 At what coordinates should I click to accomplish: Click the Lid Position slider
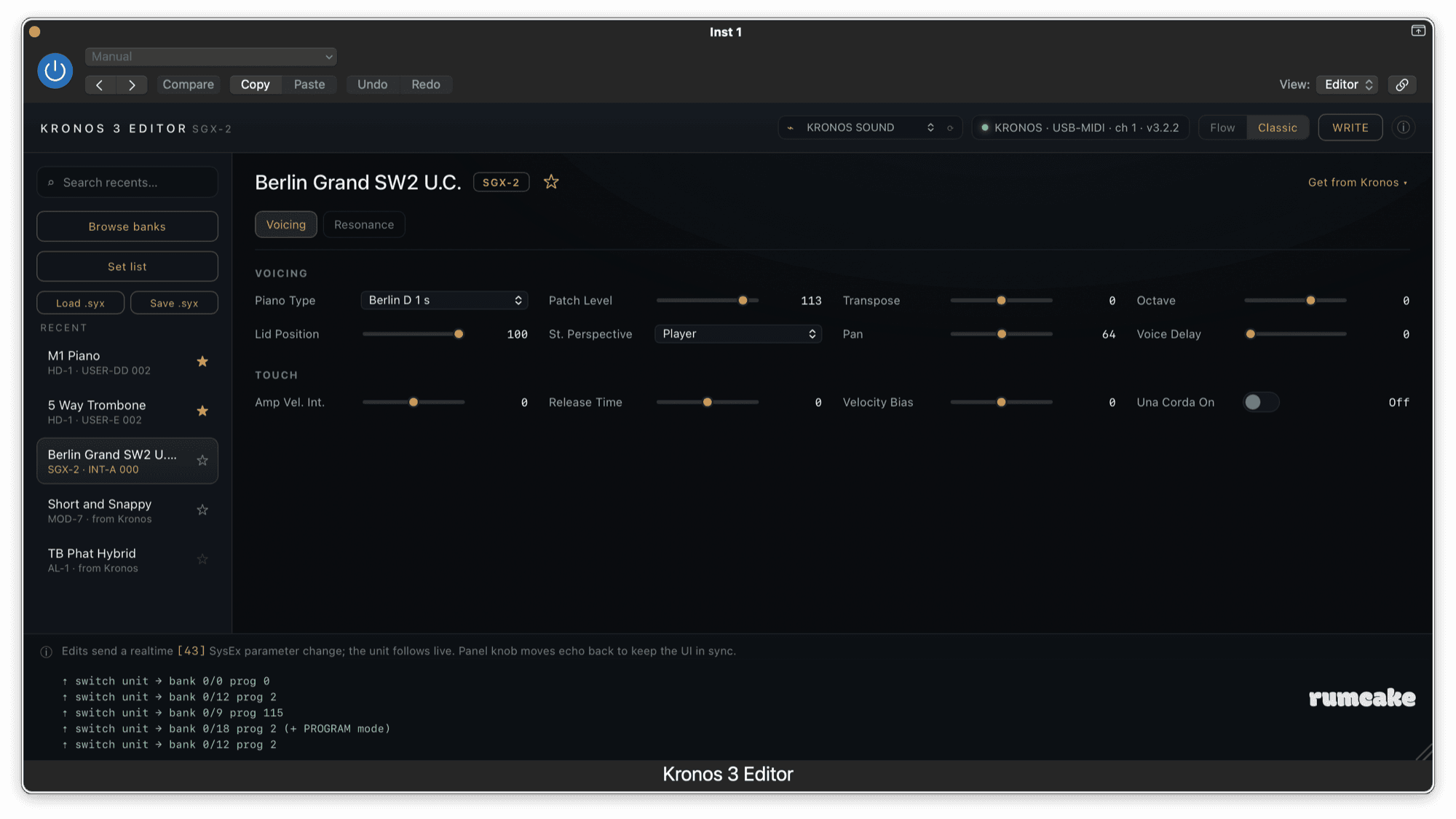tap(414, 333)
